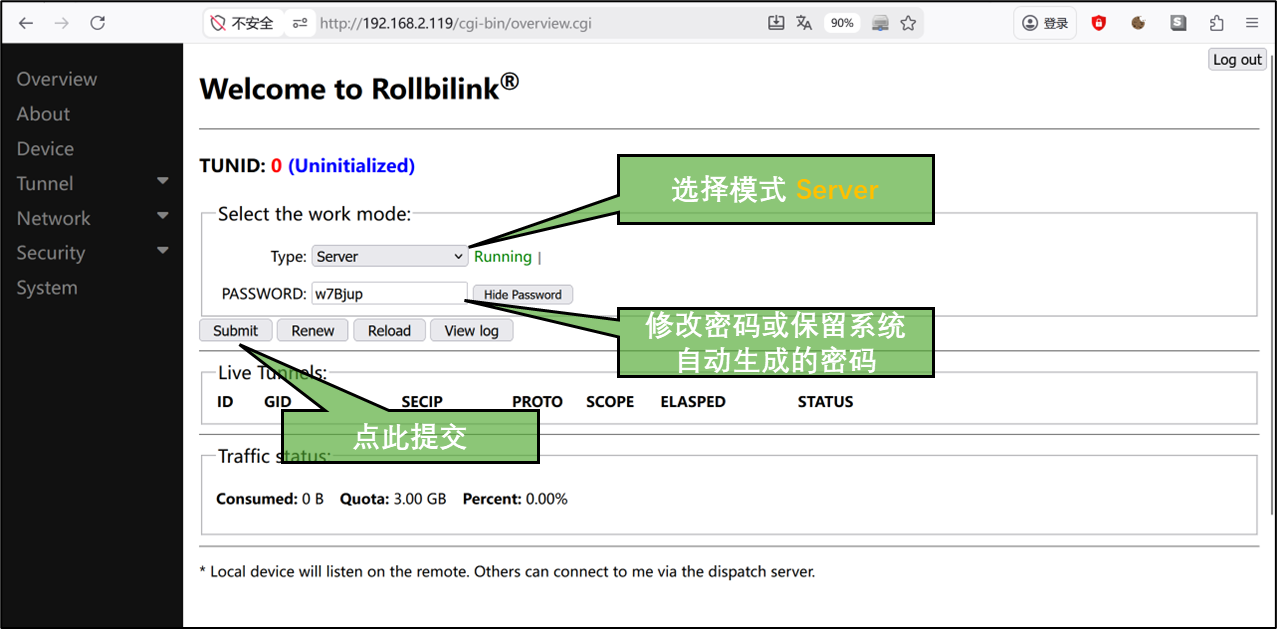Bookmark this page with the star icon
The height and width of the screenshot is (629, 1277).
908,23
